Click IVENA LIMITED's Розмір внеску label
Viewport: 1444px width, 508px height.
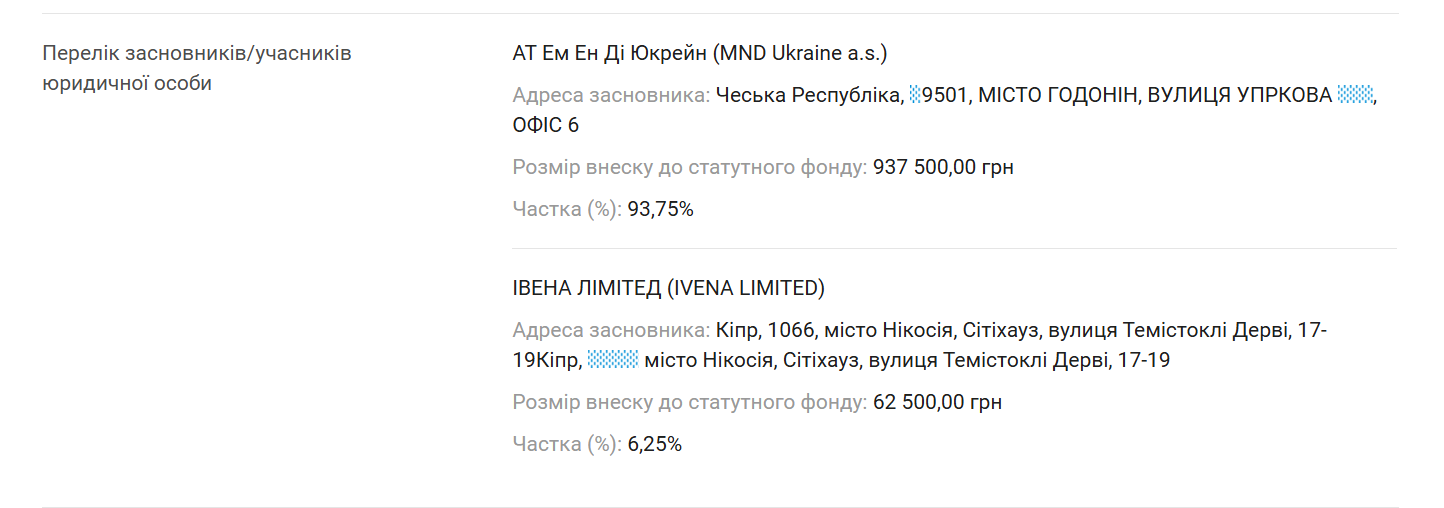click(x=690, y=402)
